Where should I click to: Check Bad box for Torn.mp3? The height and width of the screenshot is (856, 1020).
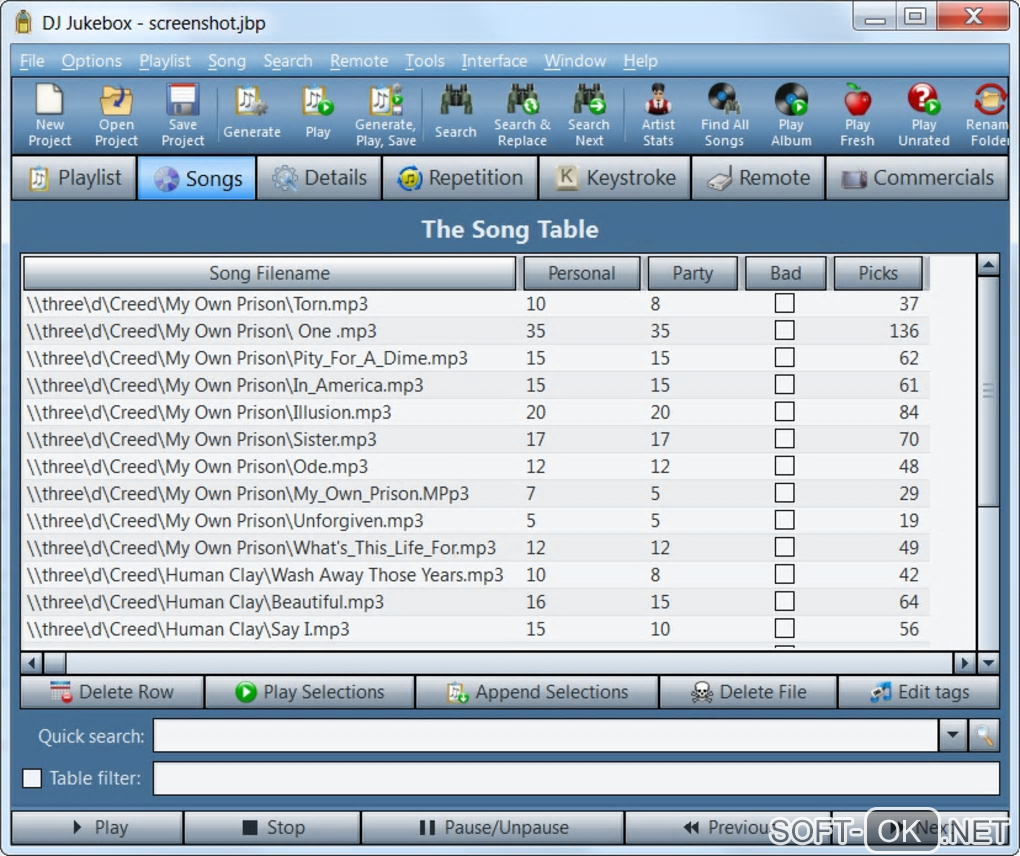(x=784, y=303)
